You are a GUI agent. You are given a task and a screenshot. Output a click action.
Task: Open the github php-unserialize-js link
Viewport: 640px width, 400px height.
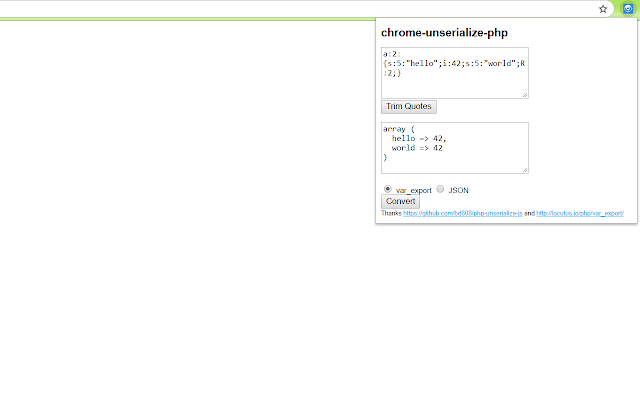(x=462, y=213)
